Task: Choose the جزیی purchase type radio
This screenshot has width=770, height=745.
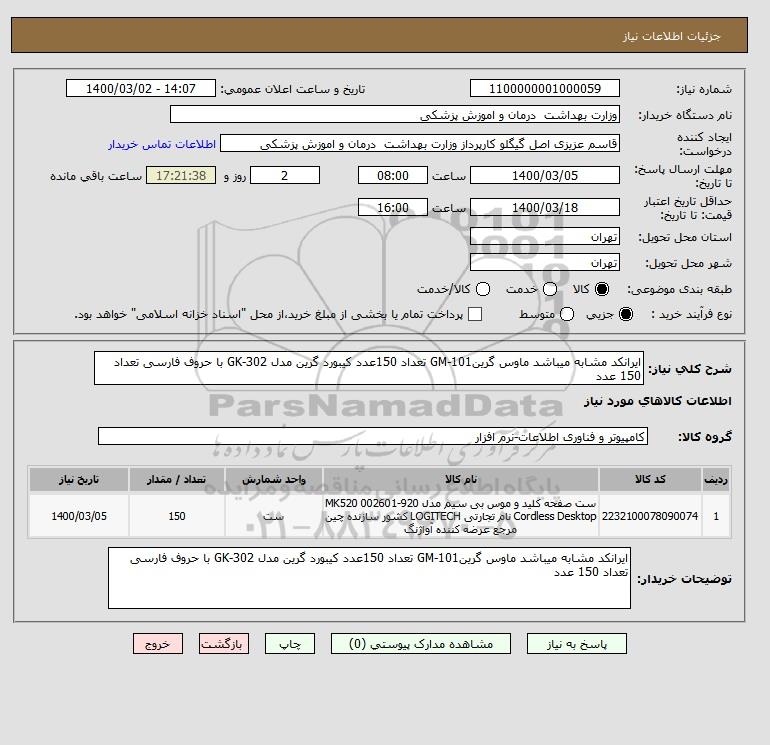Action: coord(626,314)
